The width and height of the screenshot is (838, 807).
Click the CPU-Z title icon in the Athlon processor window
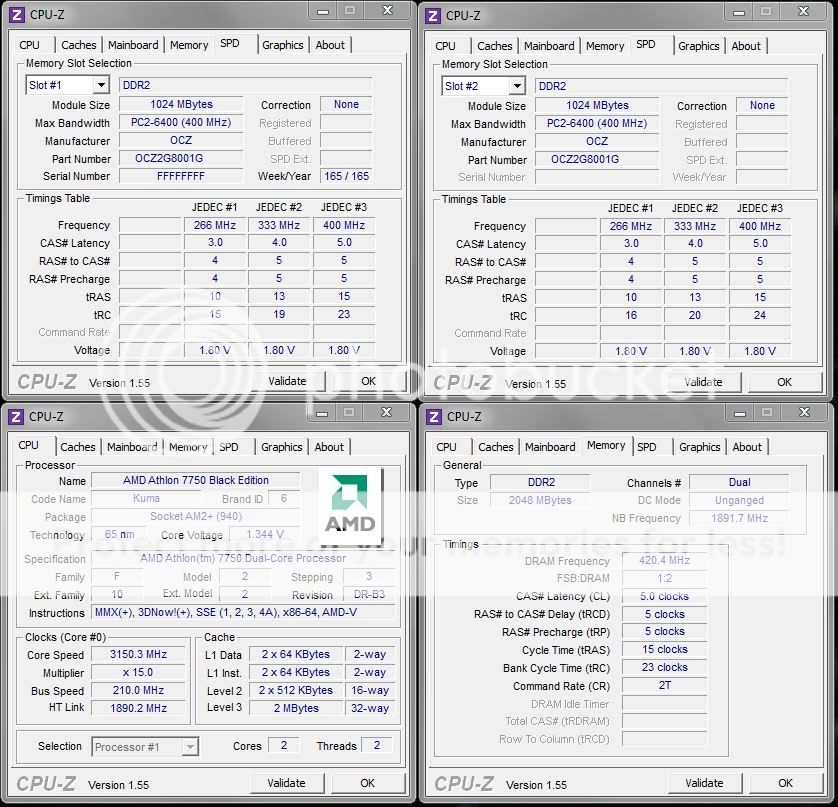(16, 416)
